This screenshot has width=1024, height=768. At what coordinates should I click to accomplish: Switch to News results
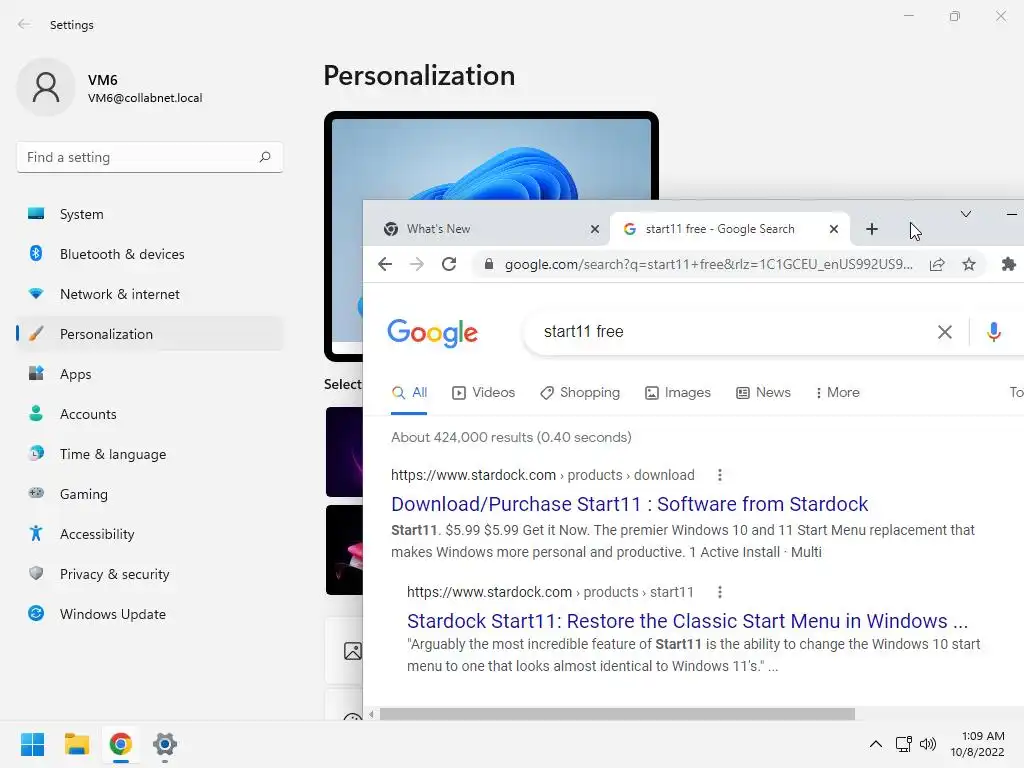763,392
